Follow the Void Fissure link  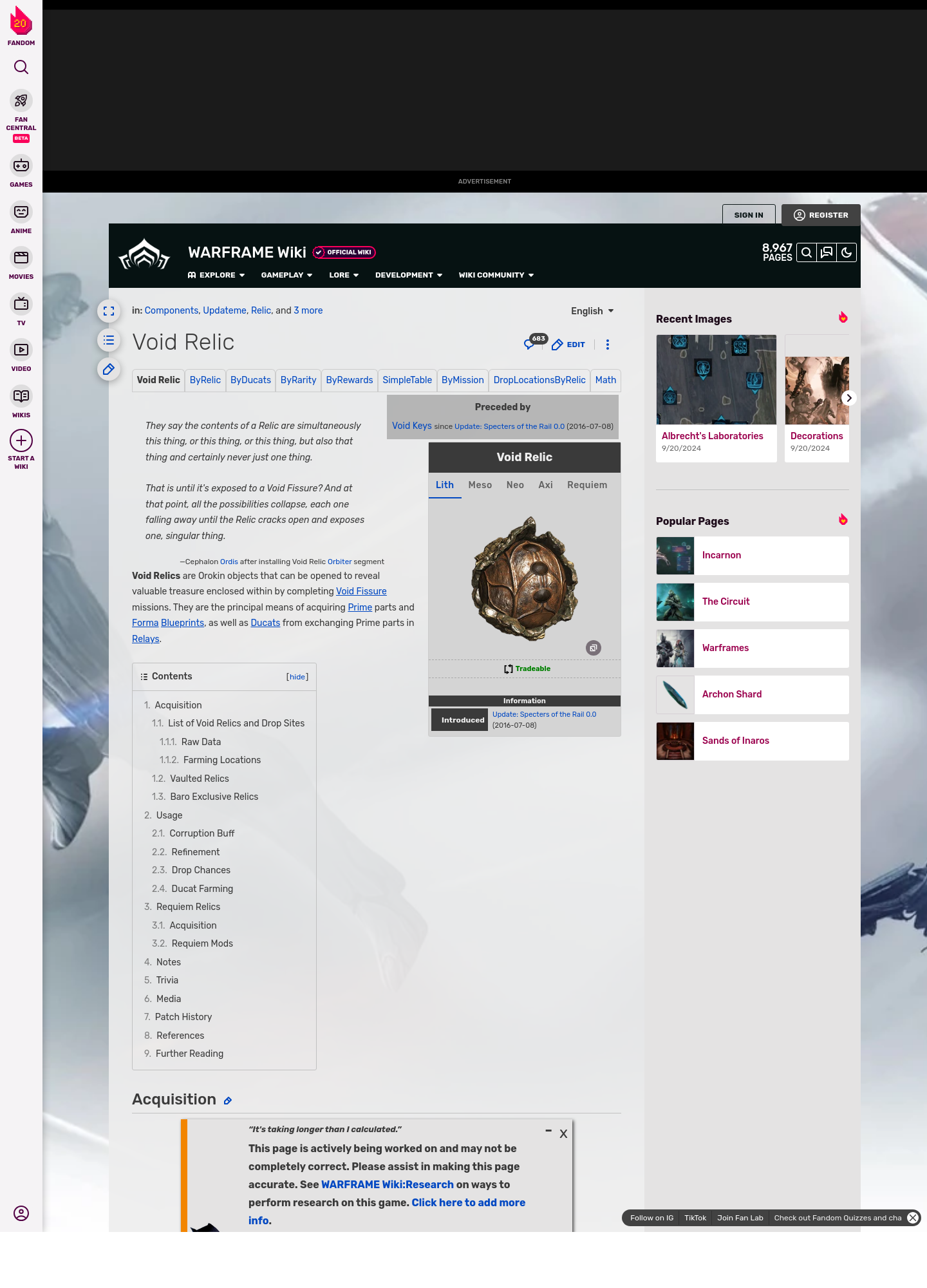[x=361, y=591]
